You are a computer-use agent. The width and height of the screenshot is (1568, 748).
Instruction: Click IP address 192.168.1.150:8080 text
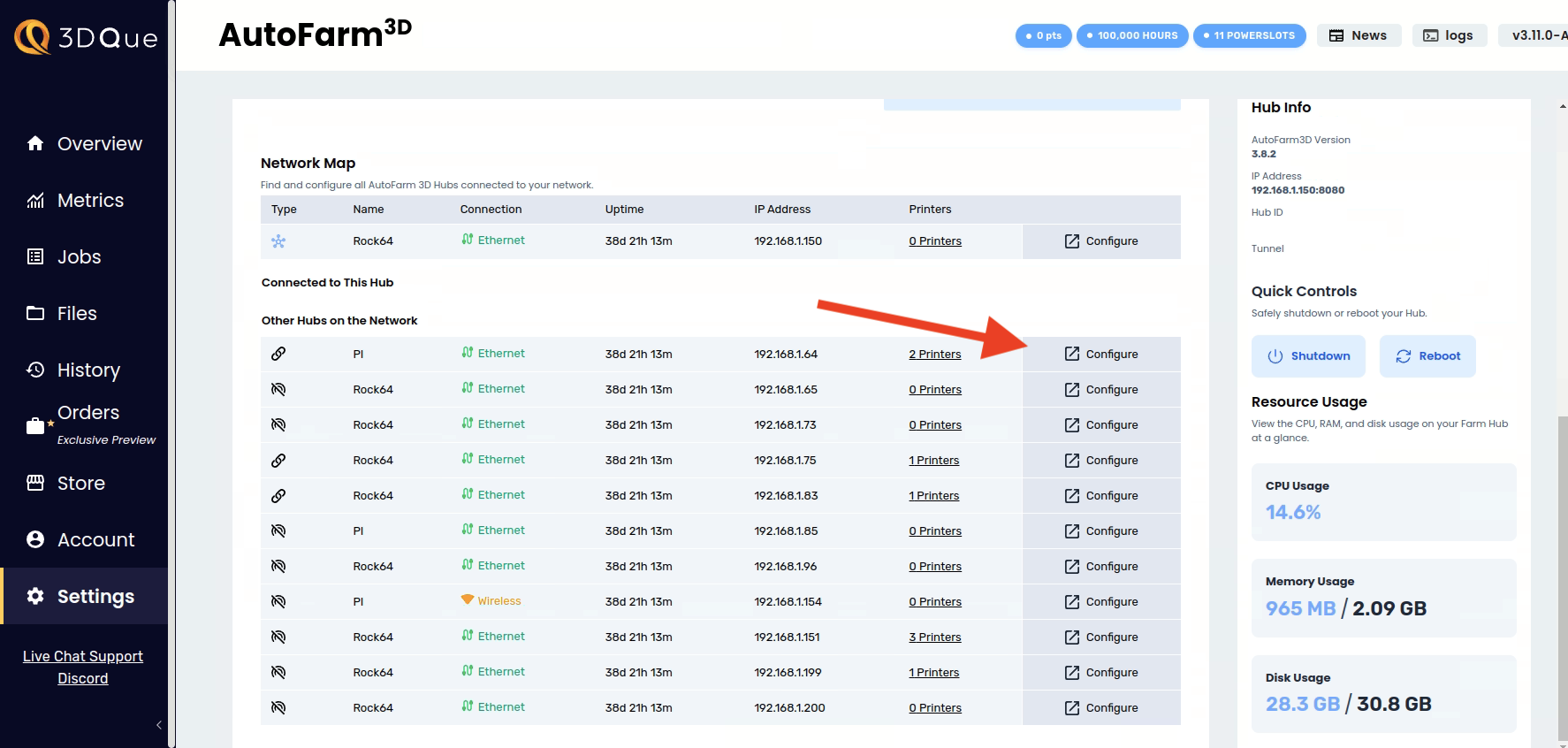pos(1298,190)
